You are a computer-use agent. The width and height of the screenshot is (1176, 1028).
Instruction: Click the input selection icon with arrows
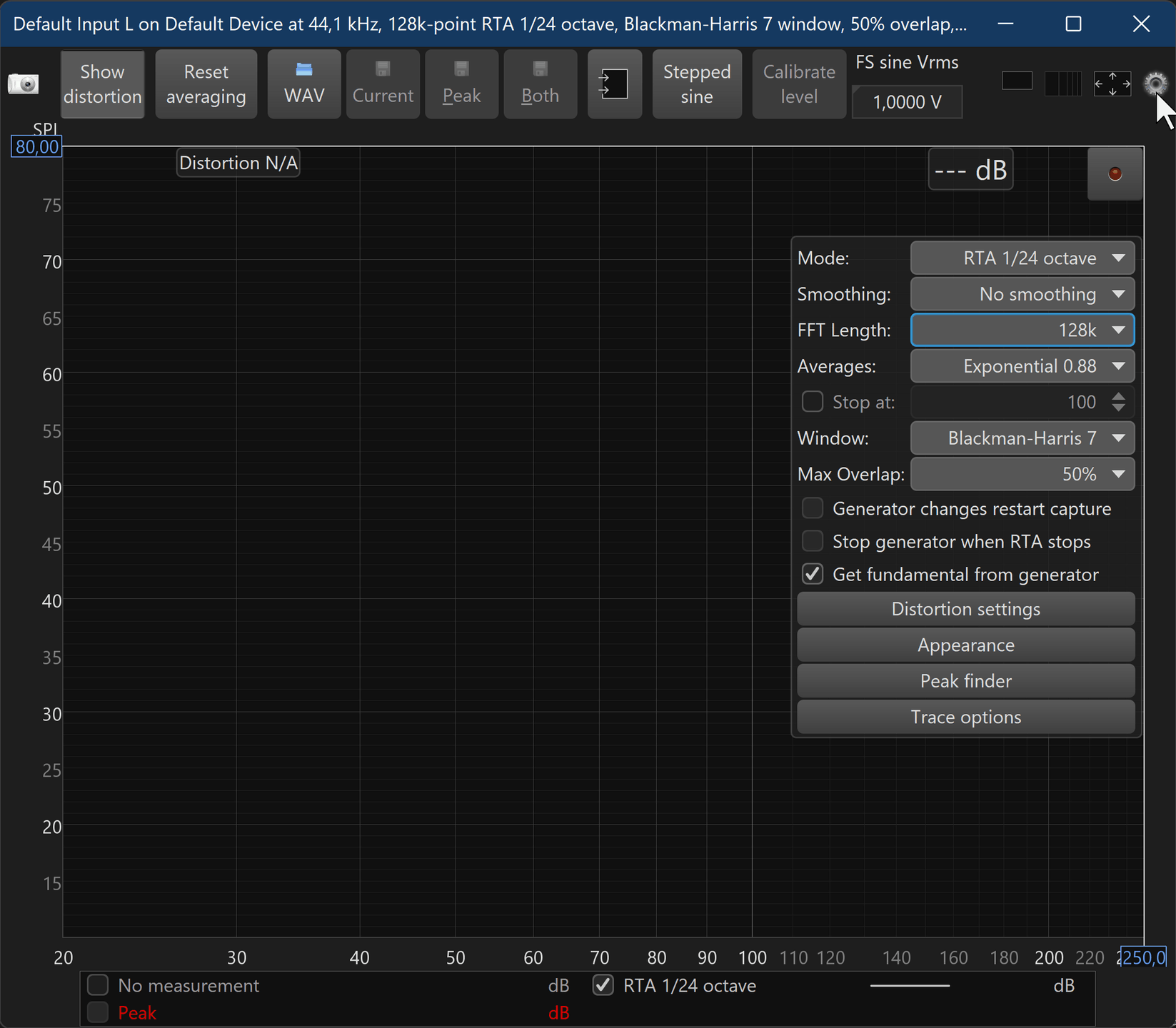point(614,84)
